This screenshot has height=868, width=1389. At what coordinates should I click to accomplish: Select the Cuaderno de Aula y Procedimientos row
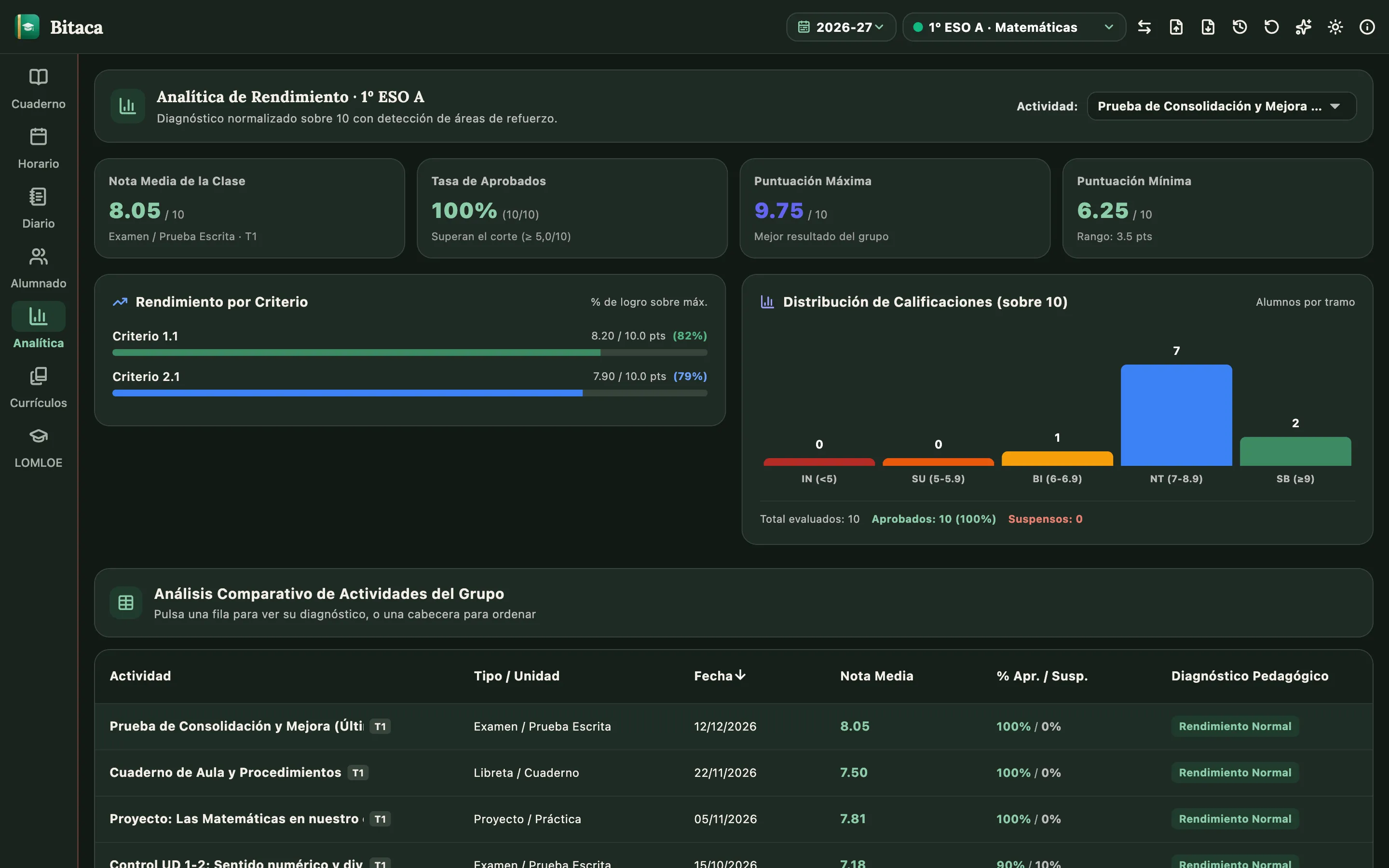click(734, 773)
